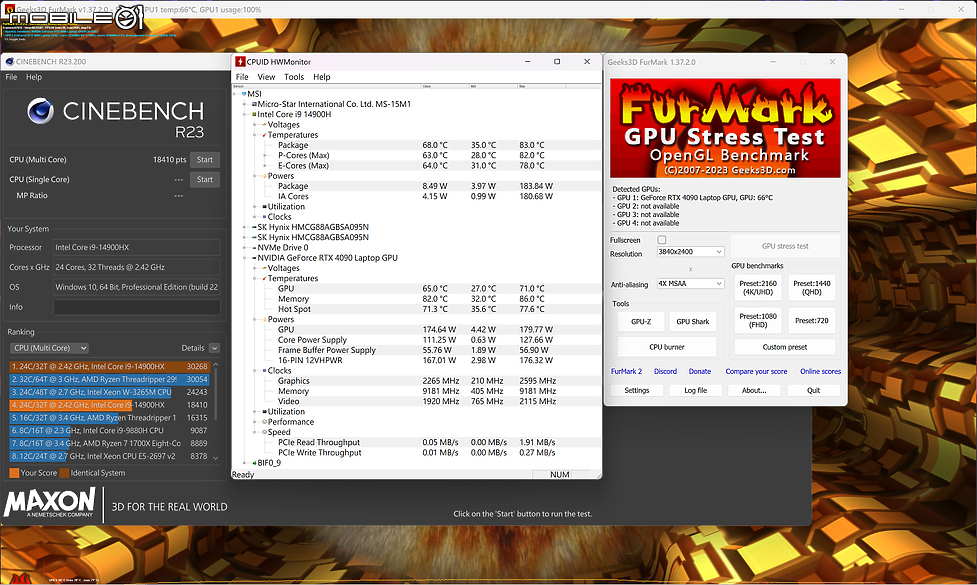Image resolution: width=977 pixels, height=585 pixels.
Task: Select ranking entry Intel Core i9-9880H CPU
Action: (110, 430)
